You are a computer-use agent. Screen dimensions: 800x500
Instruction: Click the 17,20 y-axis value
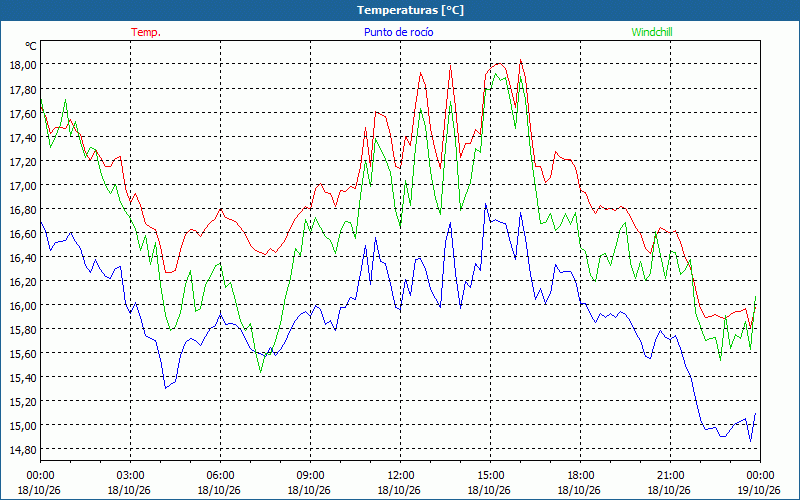23,161
